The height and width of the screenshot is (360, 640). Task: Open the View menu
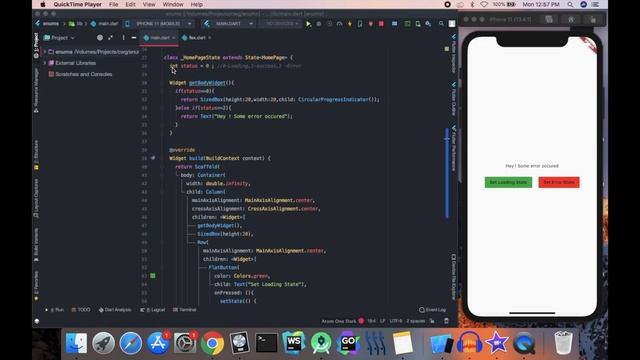pos(149,4)
